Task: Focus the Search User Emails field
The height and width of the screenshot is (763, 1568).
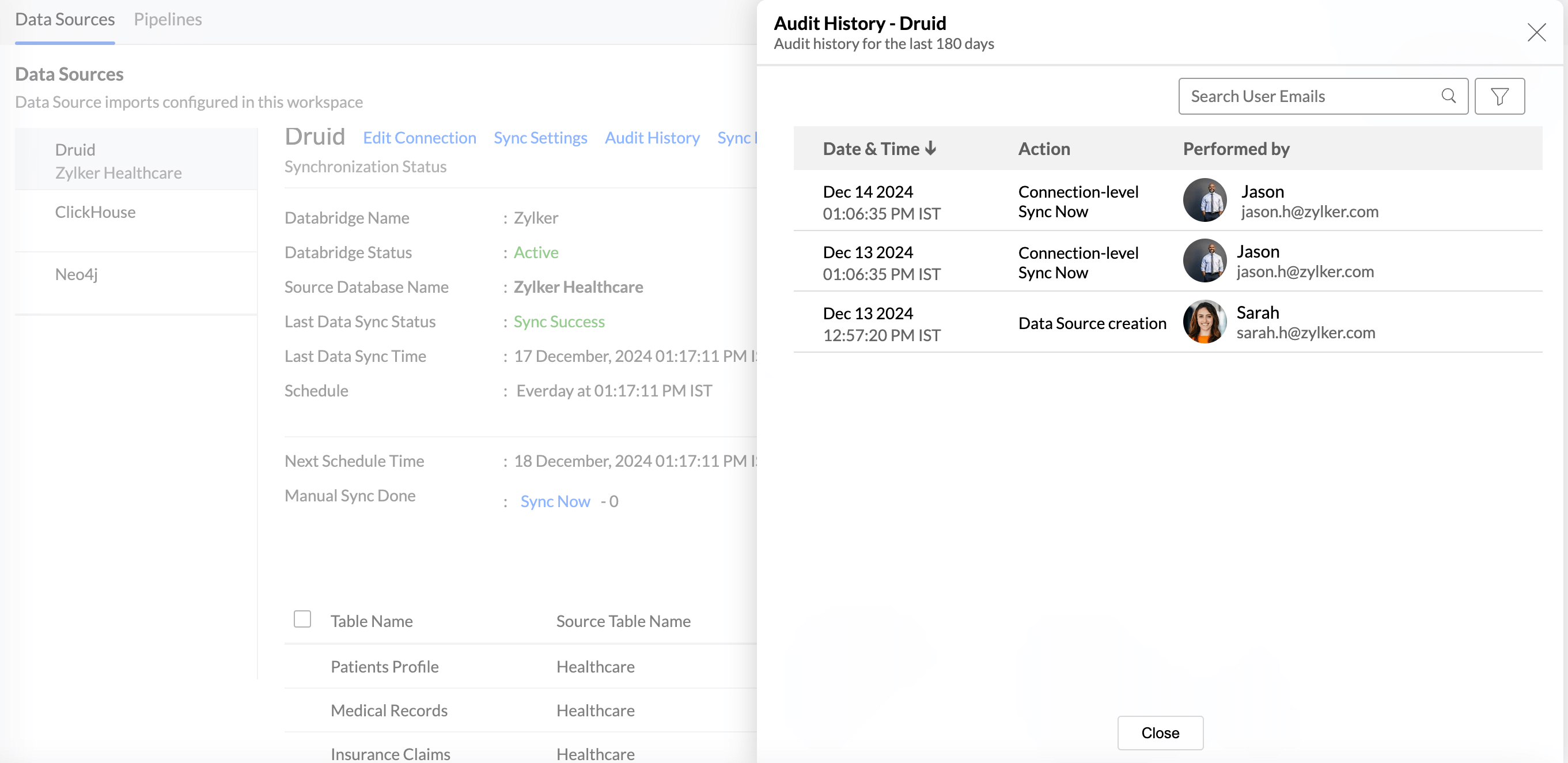Action: pyautogui.click(x=1309, y=96)
